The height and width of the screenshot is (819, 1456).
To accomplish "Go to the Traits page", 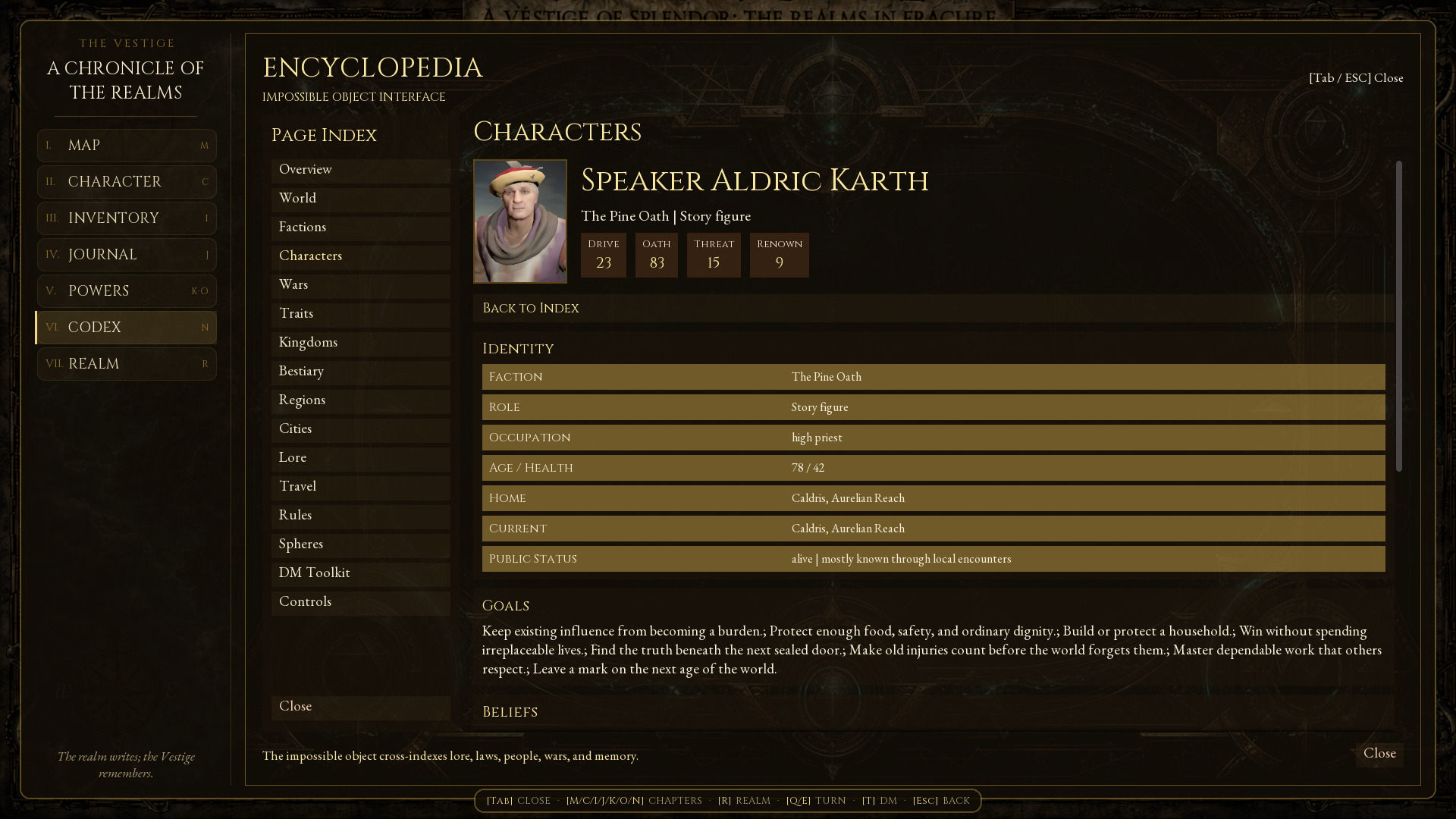I will (360, 314).
